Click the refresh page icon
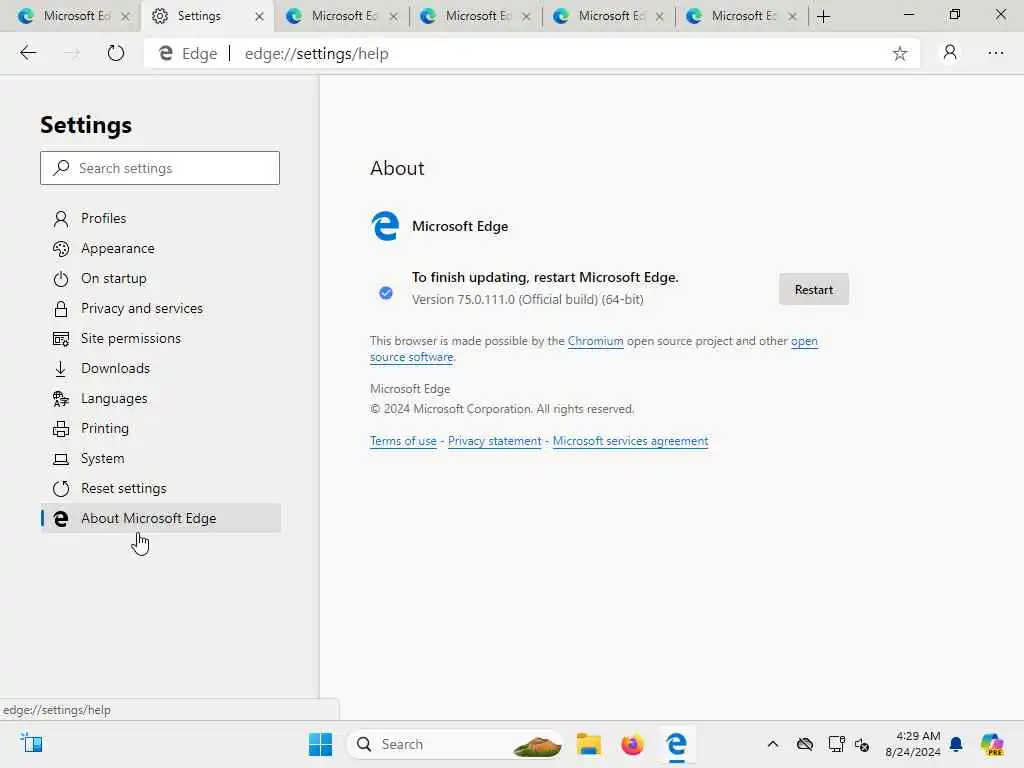The height and width of the screenshot is (768, 1024). (116, 53)
